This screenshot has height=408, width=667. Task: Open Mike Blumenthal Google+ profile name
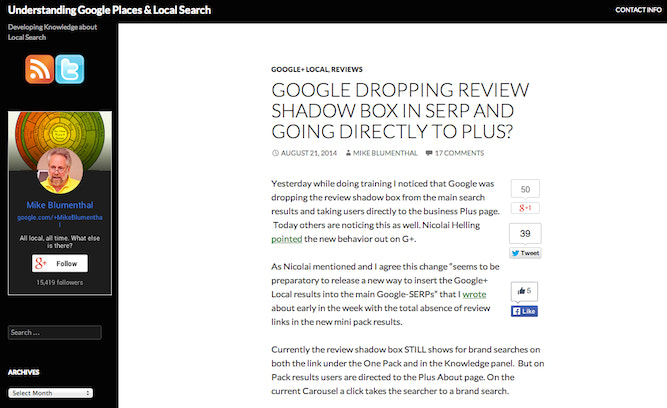pos(60,205)
